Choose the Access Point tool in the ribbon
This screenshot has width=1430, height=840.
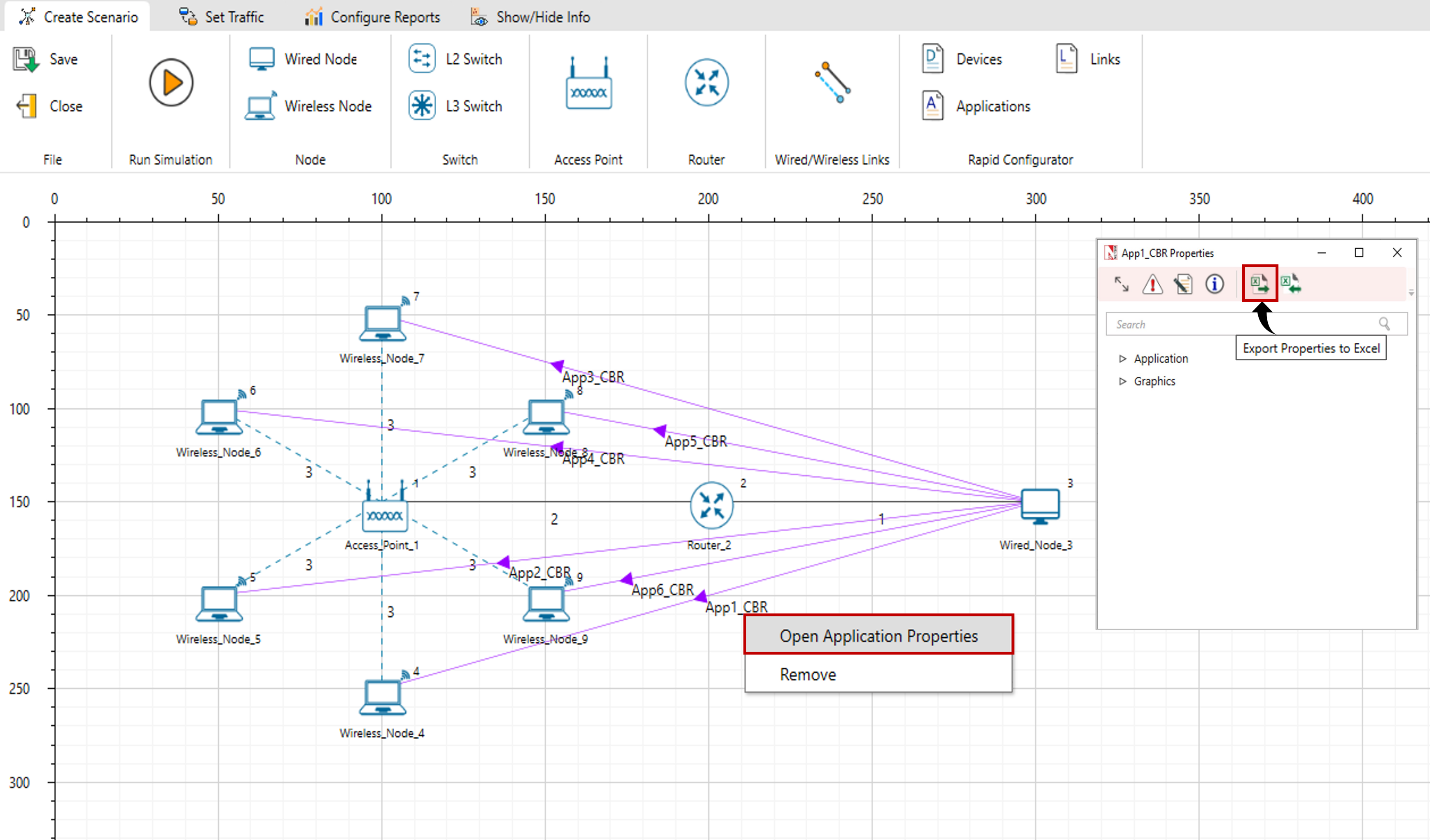[588, 83]
